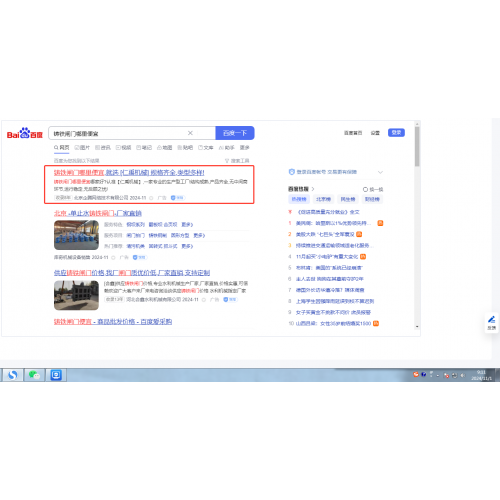Open the 百度首页 link
The image size is (500, 500).
(353, 133)
